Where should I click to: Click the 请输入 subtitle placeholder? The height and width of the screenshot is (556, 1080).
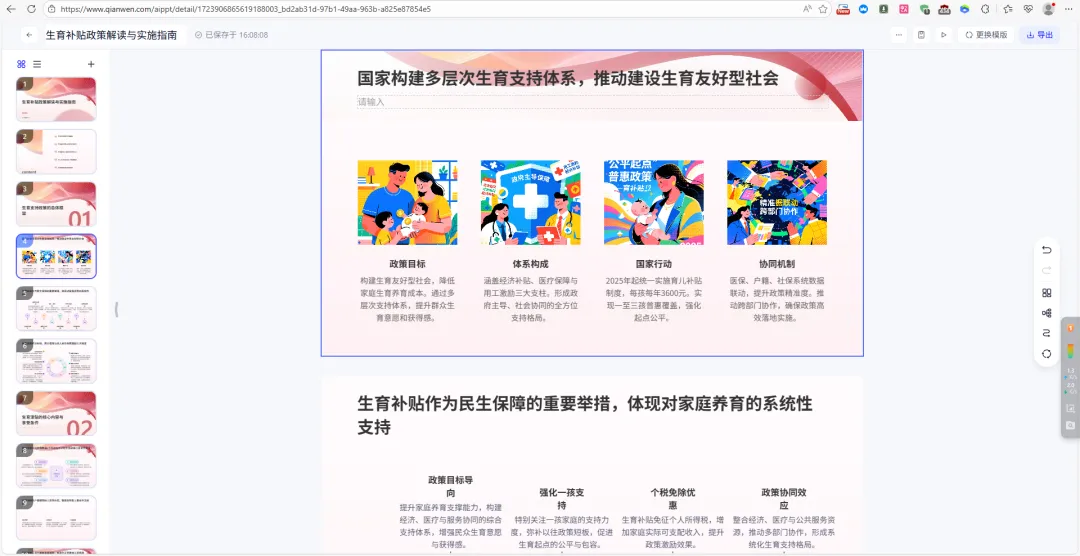tap(592, 102)
